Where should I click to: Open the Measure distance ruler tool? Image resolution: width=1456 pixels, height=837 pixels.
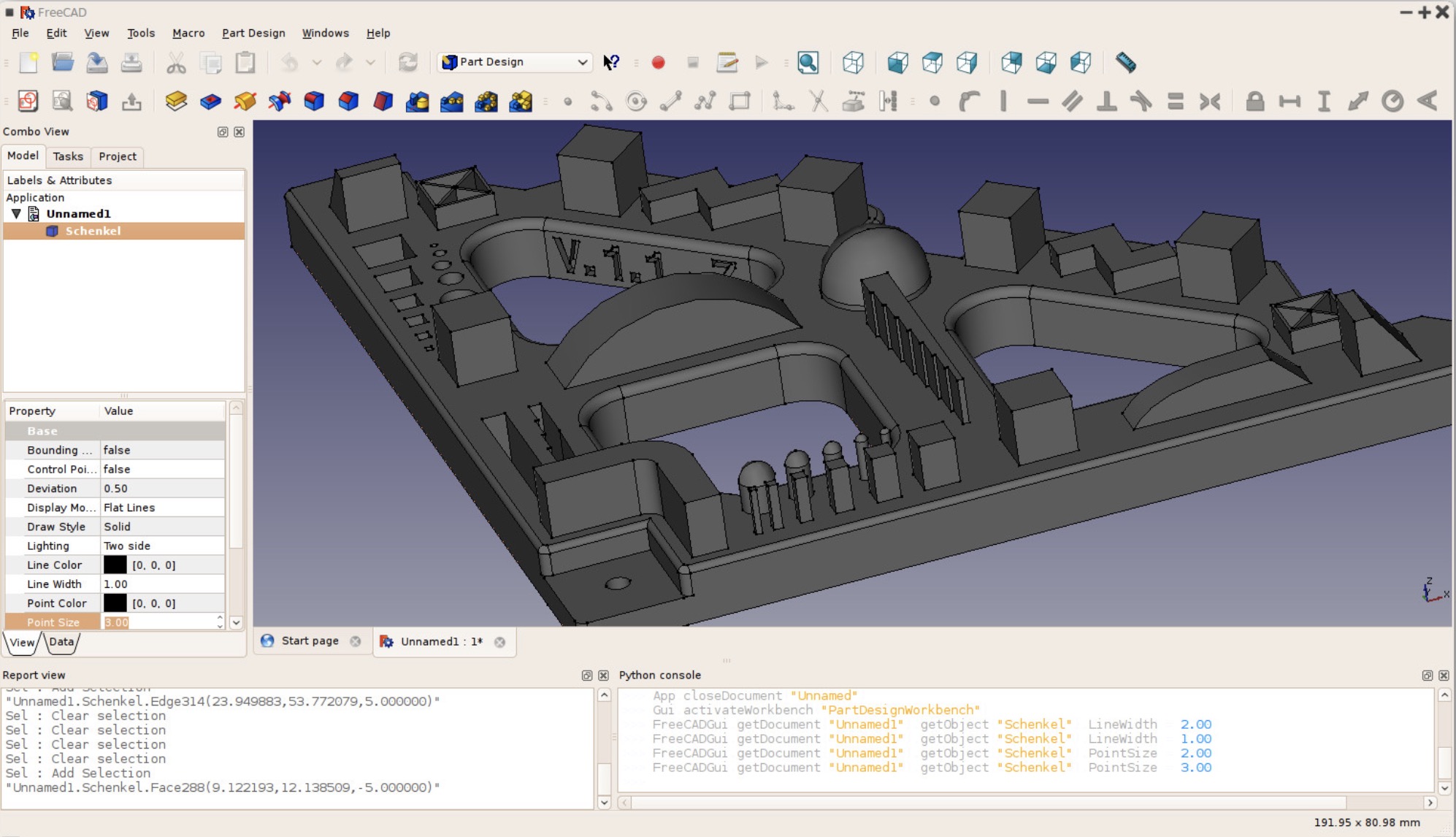(1125, 63)
